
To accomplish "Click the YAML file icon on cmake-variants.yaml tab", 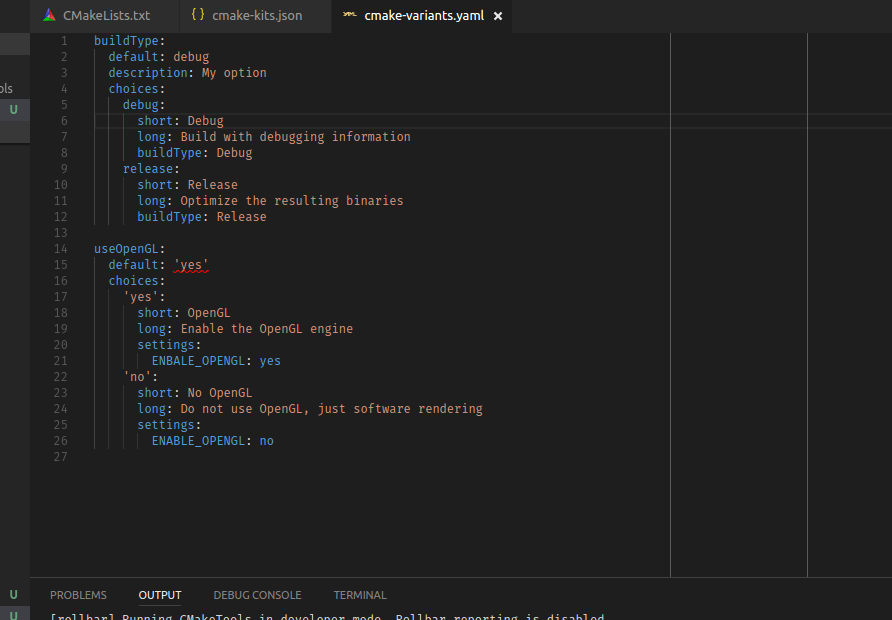I will click(352, 16).
